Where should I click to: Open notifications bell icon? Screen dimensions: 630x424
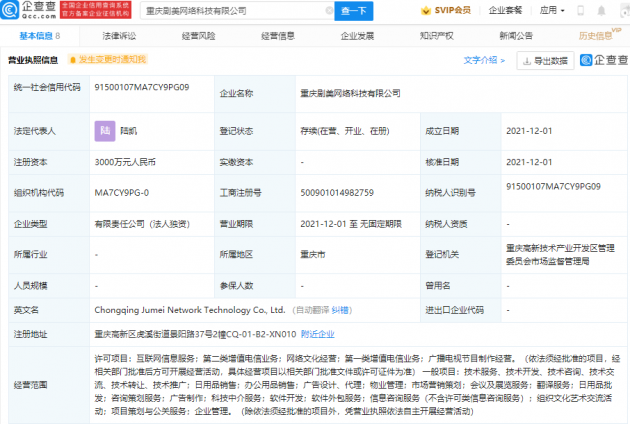click(601, 11)
